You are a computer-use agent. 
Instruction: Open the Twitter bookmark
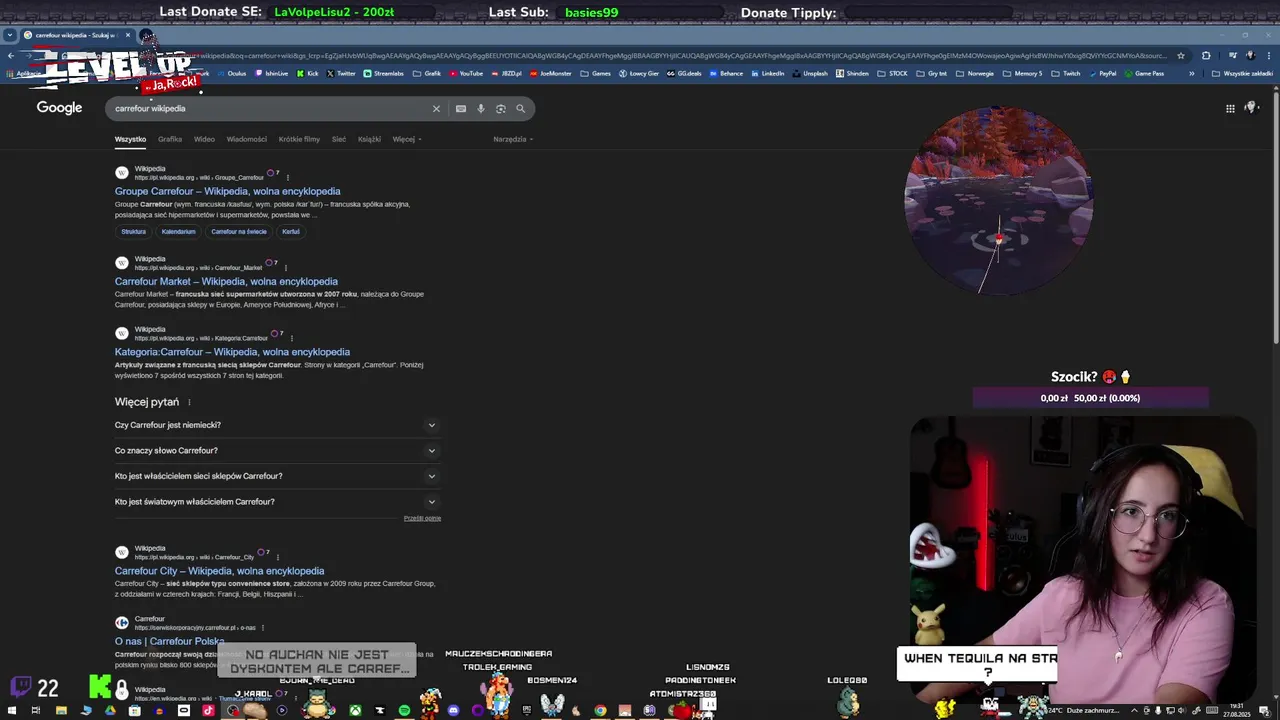click(341, 73)
